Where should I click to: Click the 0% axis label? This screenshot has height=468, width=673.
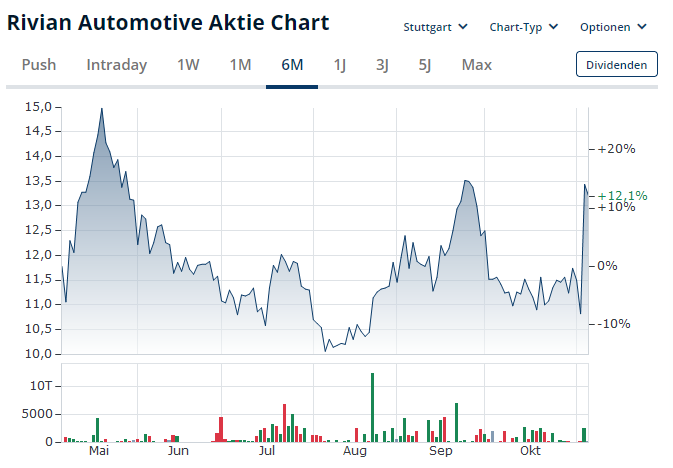click(607, 266)
